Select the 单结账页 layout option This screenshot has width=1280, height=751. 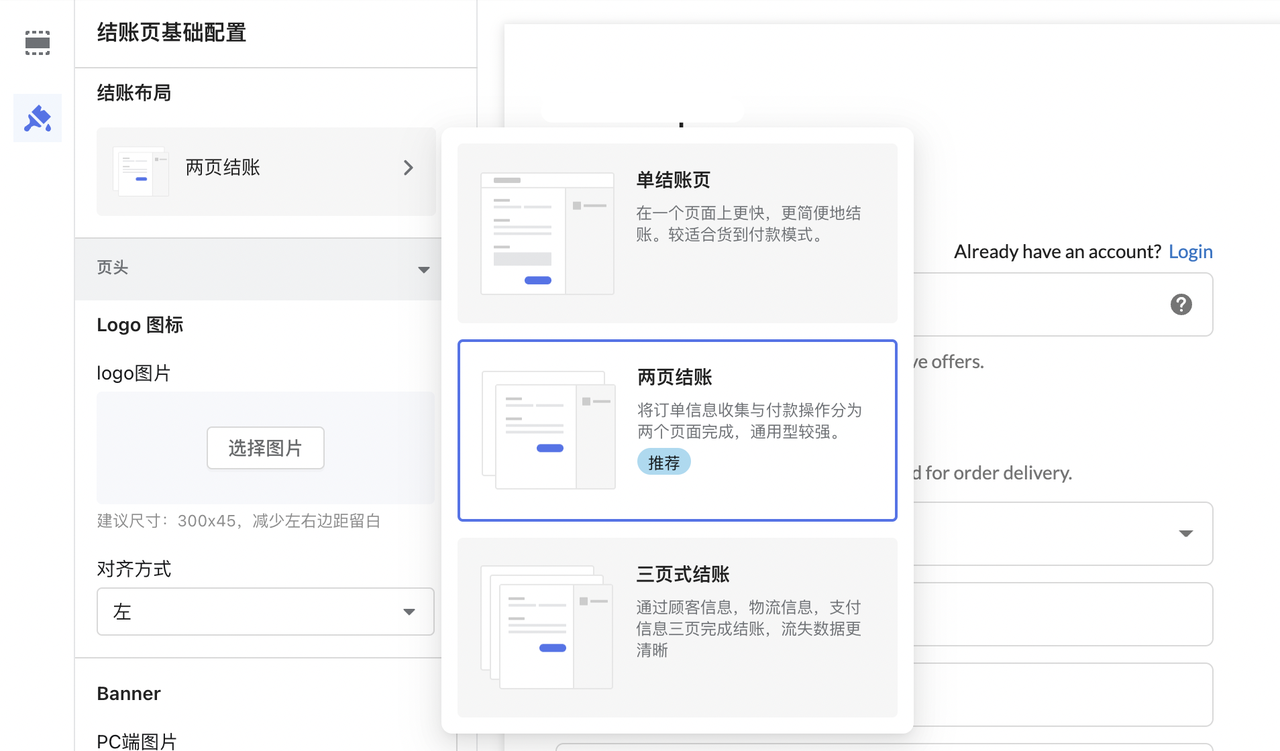click(677, 232)
